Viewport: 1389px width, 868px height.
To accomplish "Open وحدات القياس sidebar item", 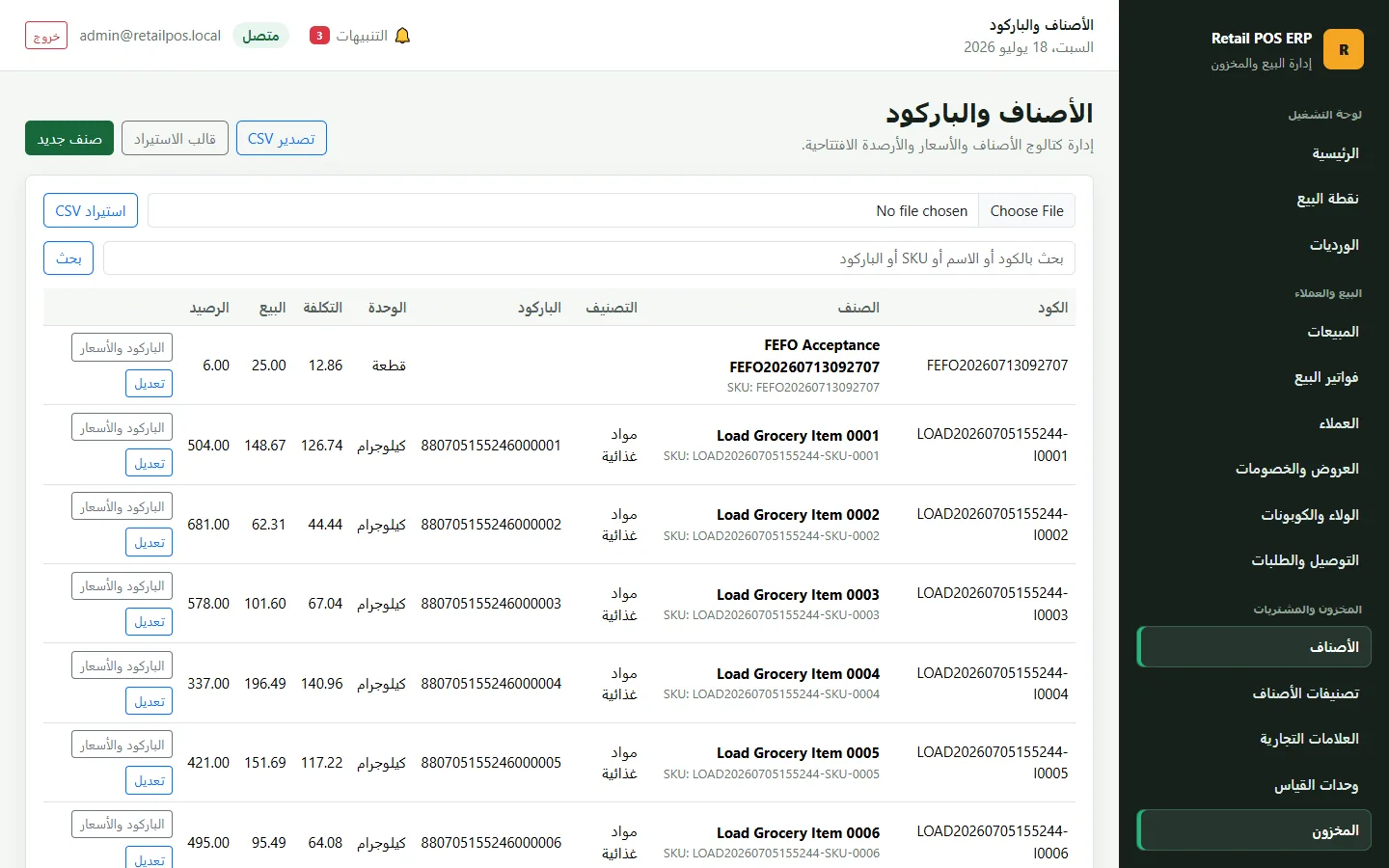I will coord(1254,785).
